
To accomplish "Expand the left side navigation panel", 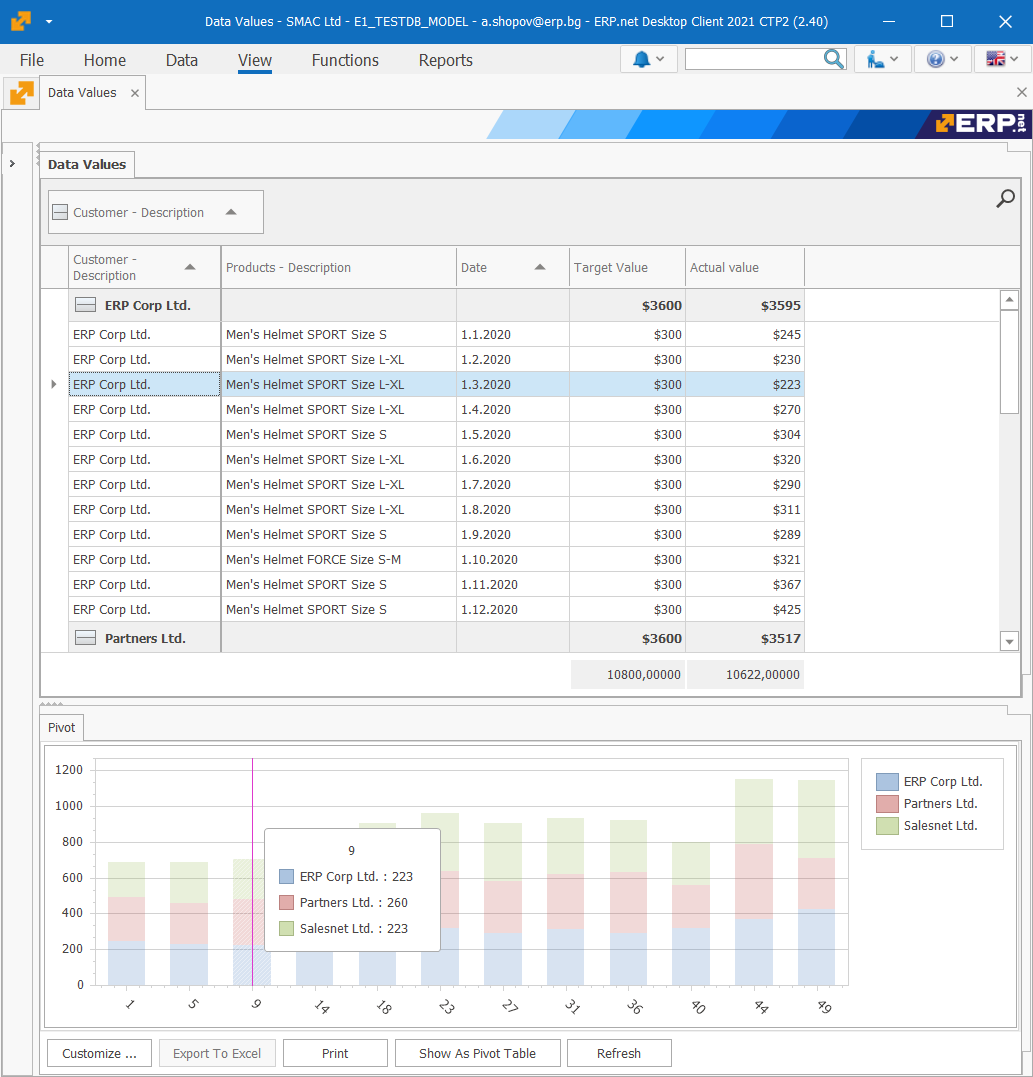I will coord(12,163).
